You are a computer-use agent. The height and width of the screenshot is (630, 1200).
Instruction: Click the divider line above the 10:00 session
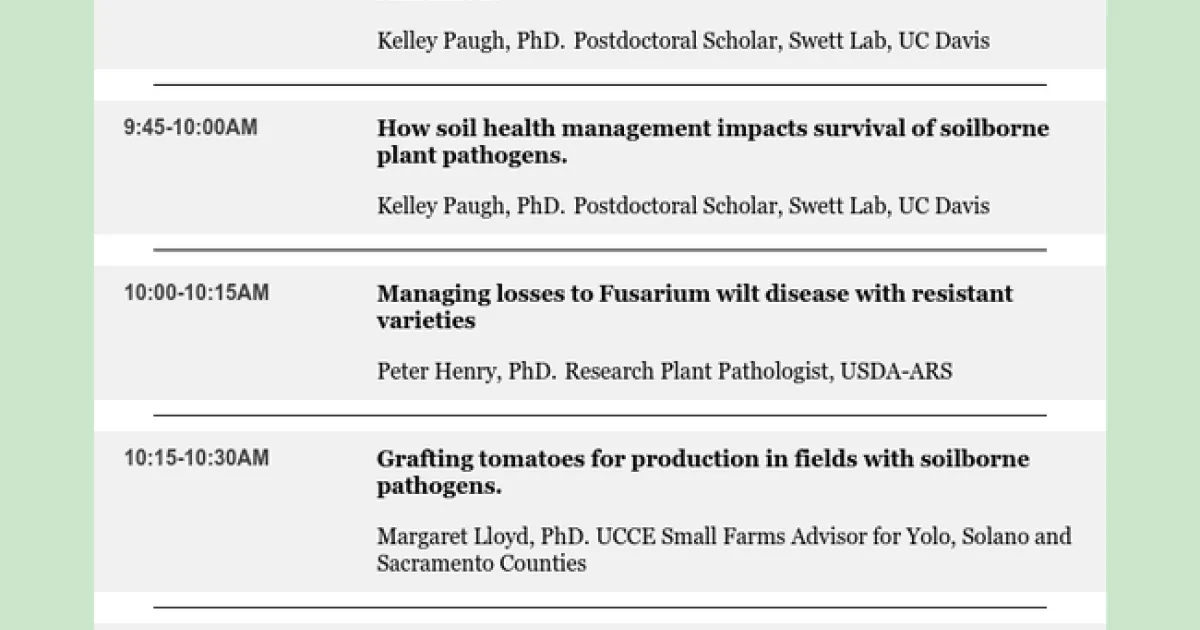(600, 250)
